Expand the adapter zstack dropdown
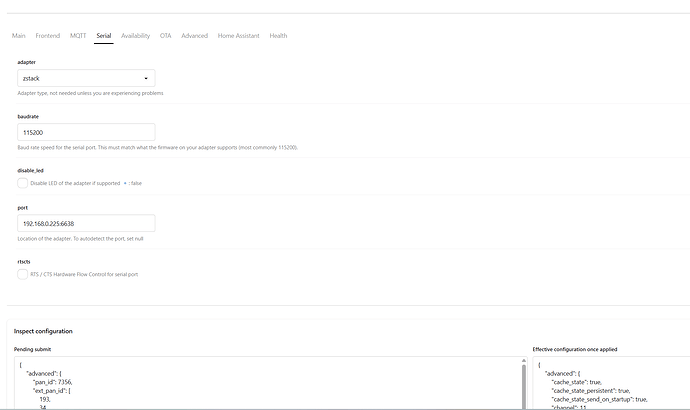The height and width of the screenshot is (410, 690). [86, 78]
